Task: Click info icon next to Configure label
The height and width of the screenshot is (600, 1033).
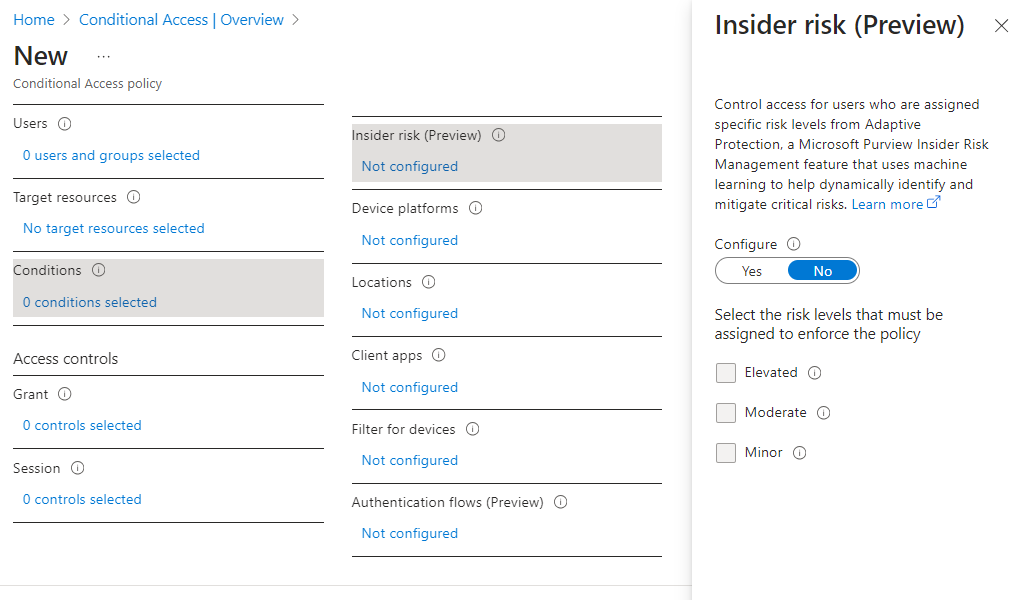Action: coord(794,244)
